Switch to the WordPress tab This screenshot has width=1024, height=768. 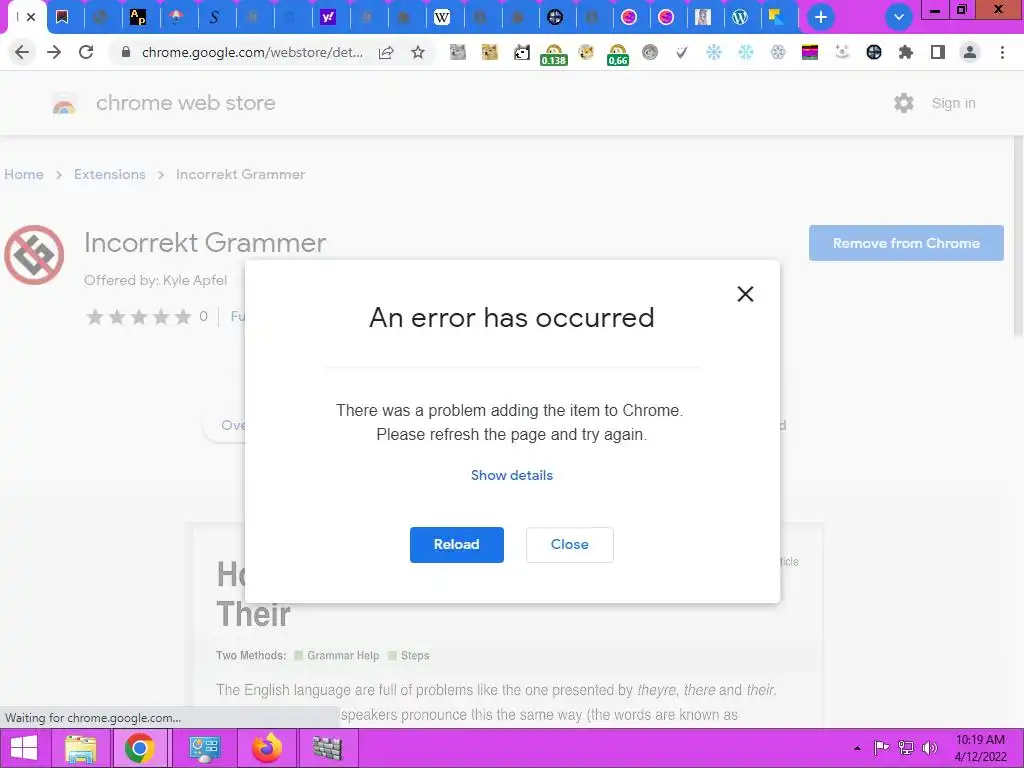tap(740, 18)
